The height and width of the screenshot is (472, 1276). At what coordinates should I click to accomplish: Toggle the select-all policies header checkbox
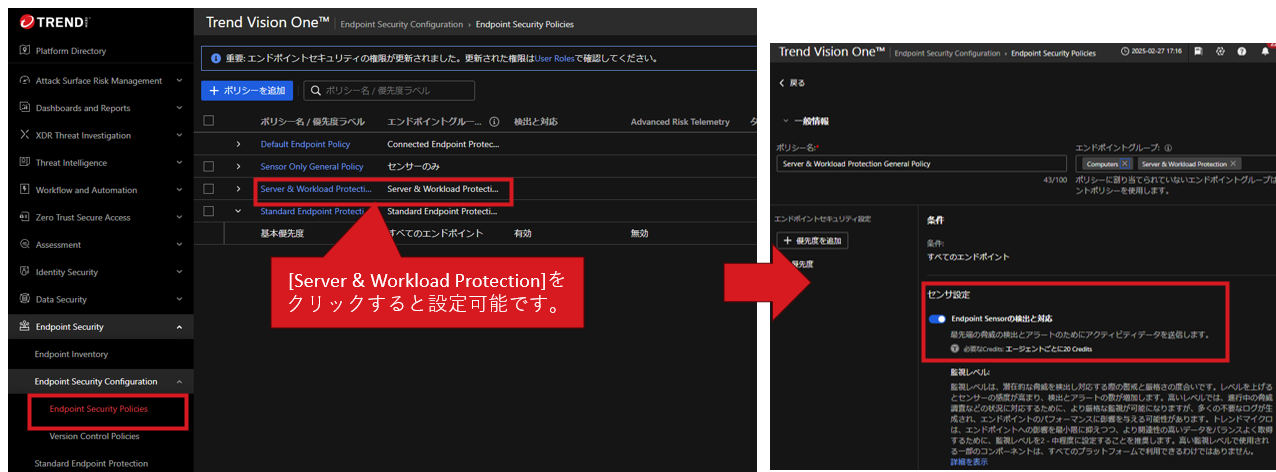(208, 121)
